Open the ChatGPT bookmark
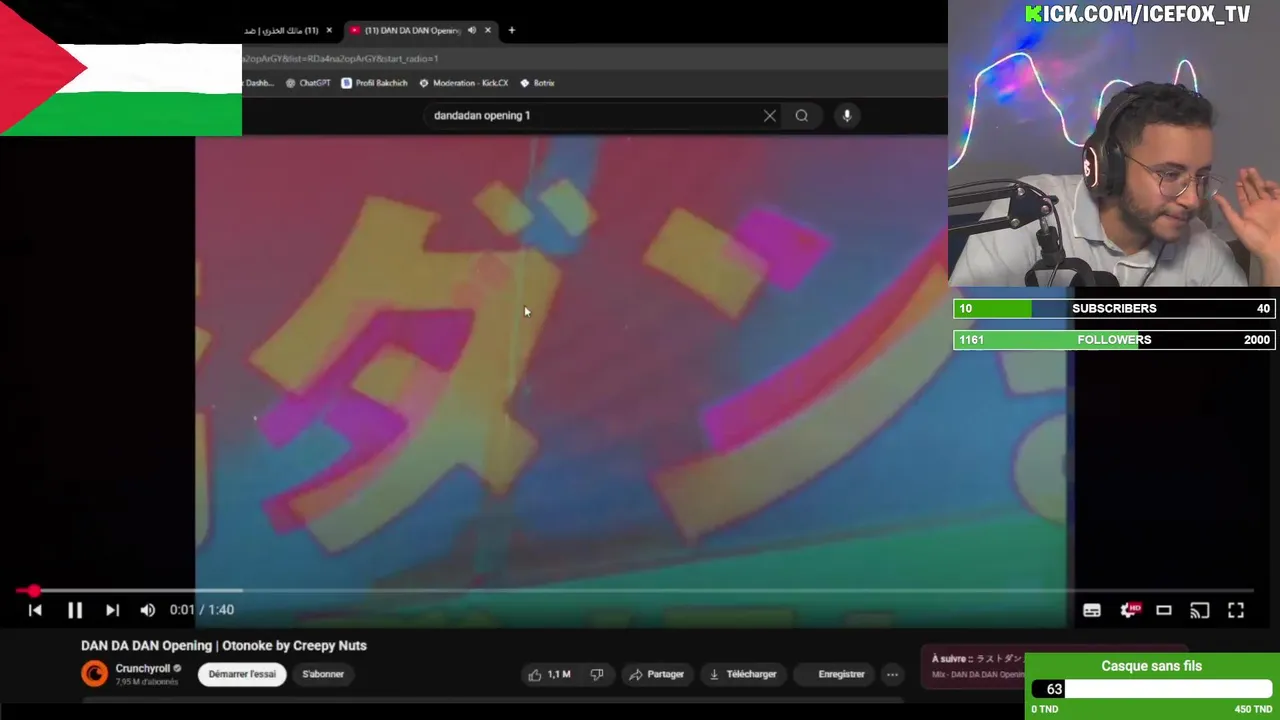This screenshot has width=1280, height=720. (x=308, y=83)
